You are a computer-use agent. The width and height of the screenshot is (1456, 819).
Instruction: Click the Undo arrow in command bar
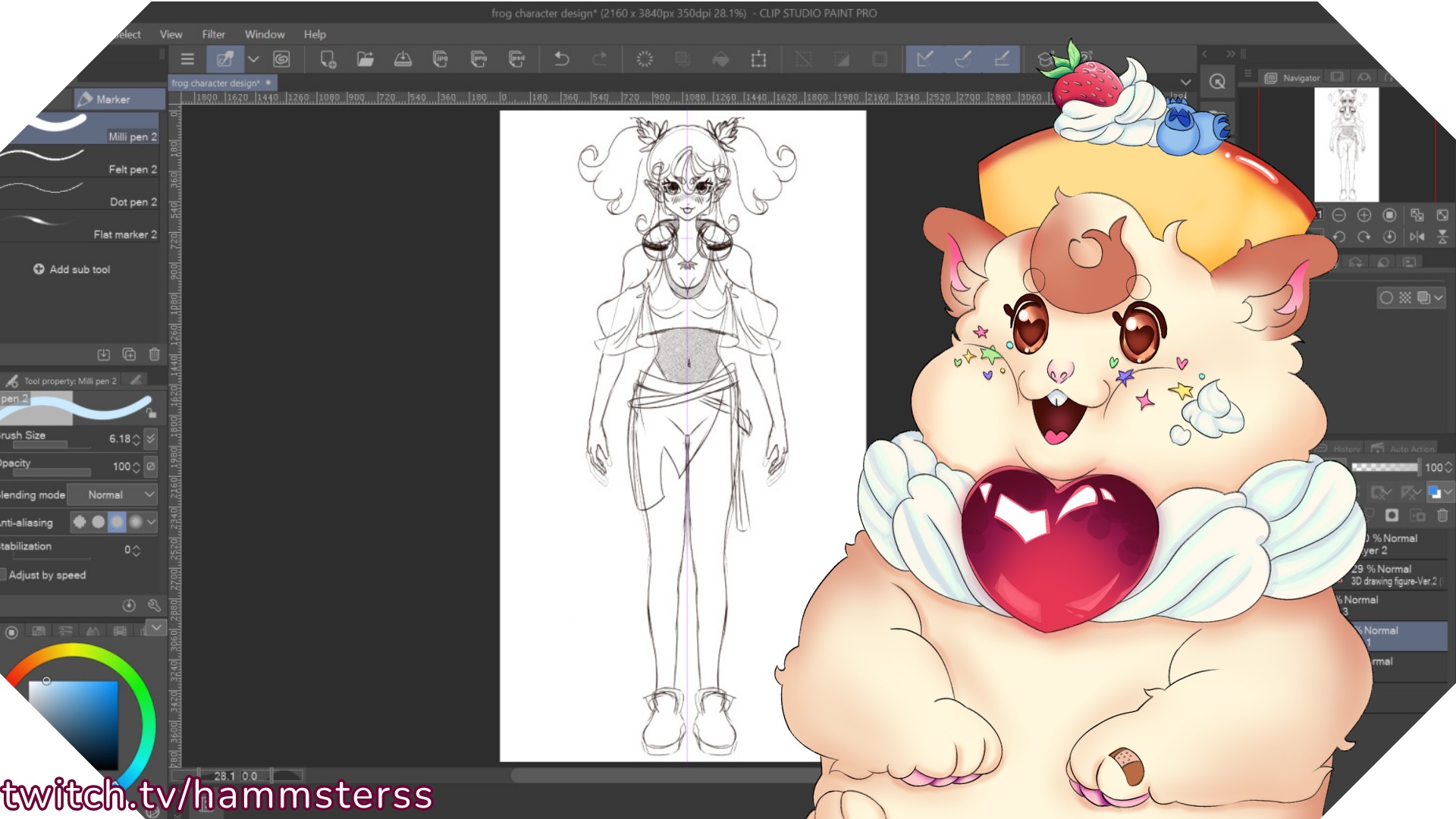click(561, 59)
